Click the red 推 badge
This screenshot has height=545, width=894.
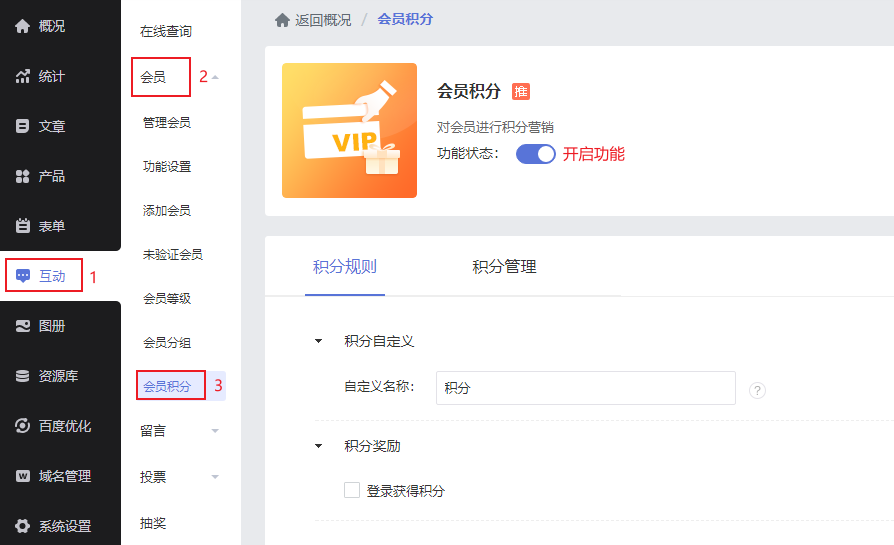[521, 91]
